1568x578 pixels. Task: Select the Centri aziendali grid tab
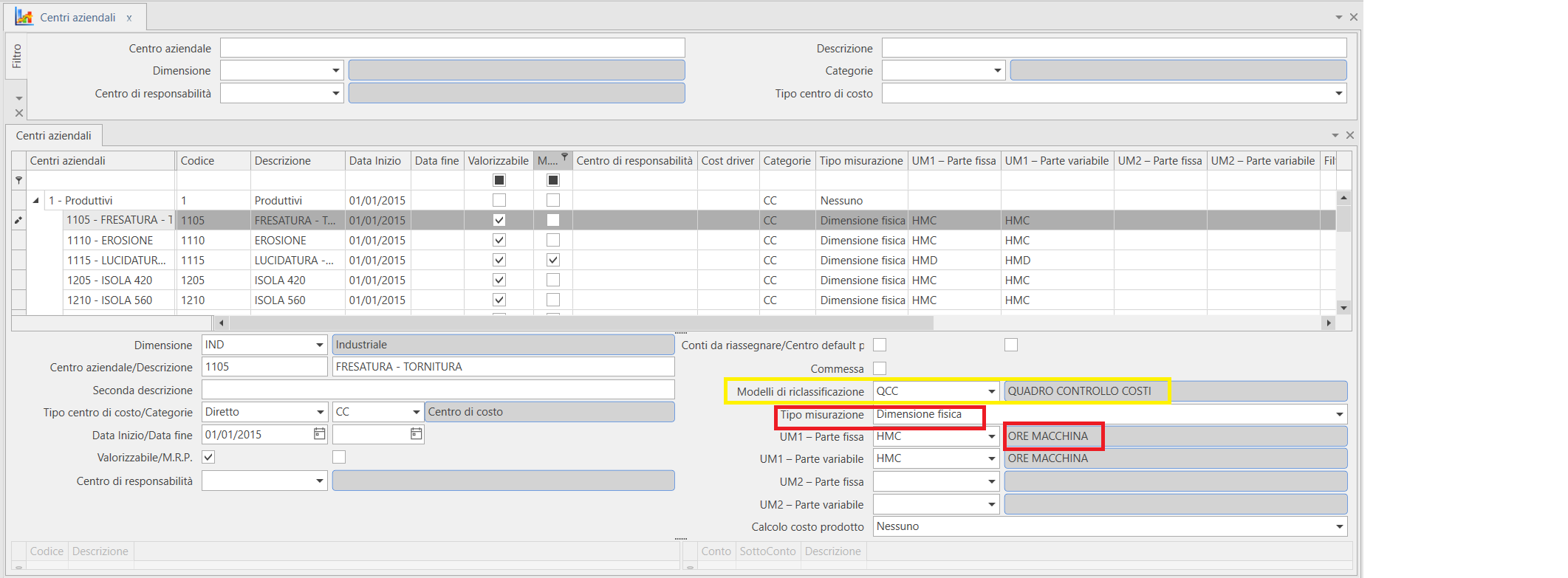tap(54, 136)
